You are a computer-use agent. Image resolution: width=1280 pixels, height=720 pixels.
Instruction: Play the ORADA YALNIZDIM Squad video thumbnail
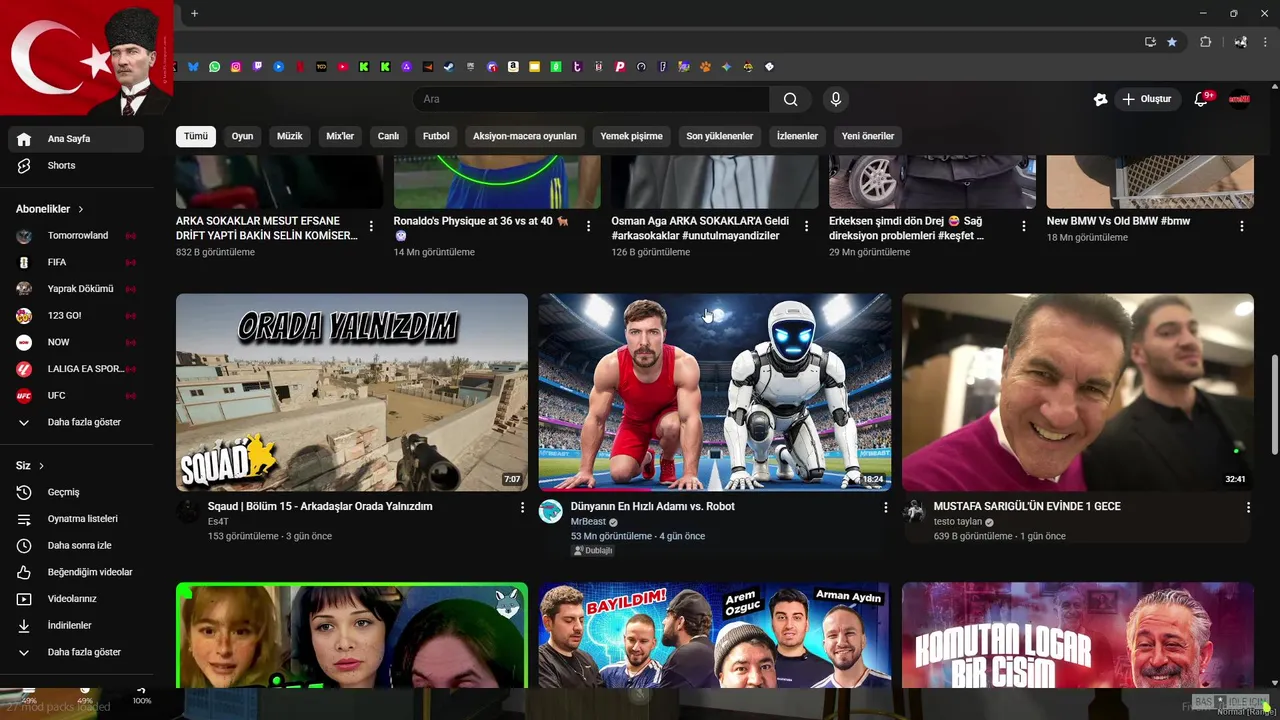click(x=352, y=392)
